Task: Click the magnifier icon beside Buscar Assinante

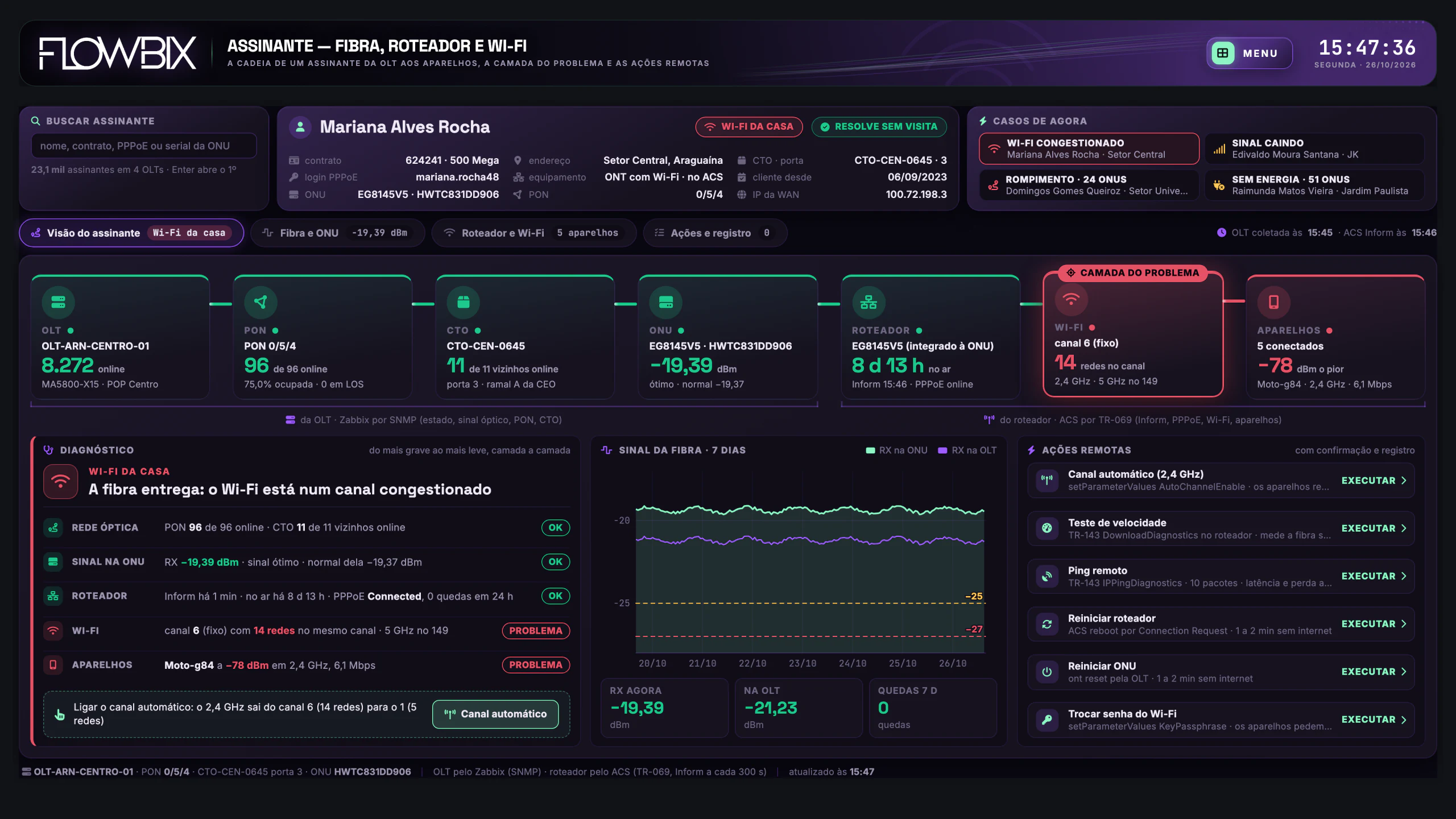Action: 35,121
